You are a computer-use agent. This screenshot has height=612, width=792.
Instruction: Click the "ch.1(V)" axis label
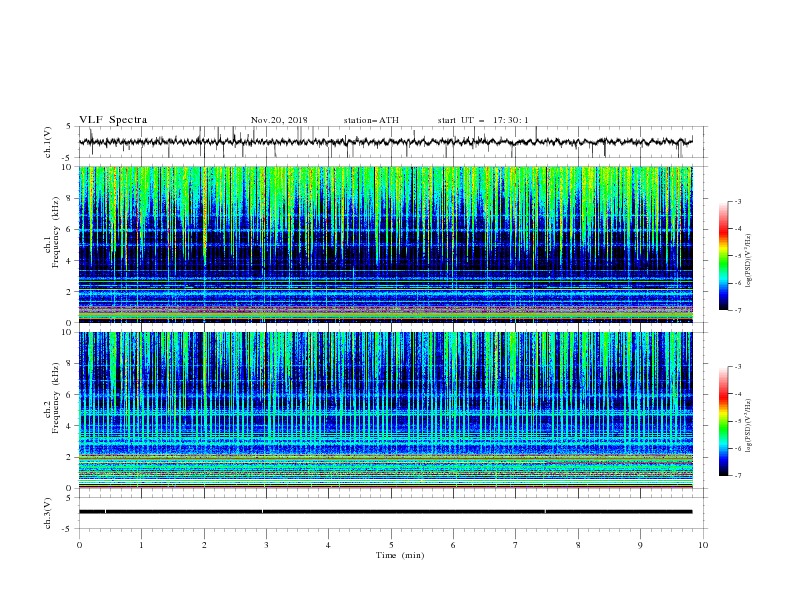(48, 142)
